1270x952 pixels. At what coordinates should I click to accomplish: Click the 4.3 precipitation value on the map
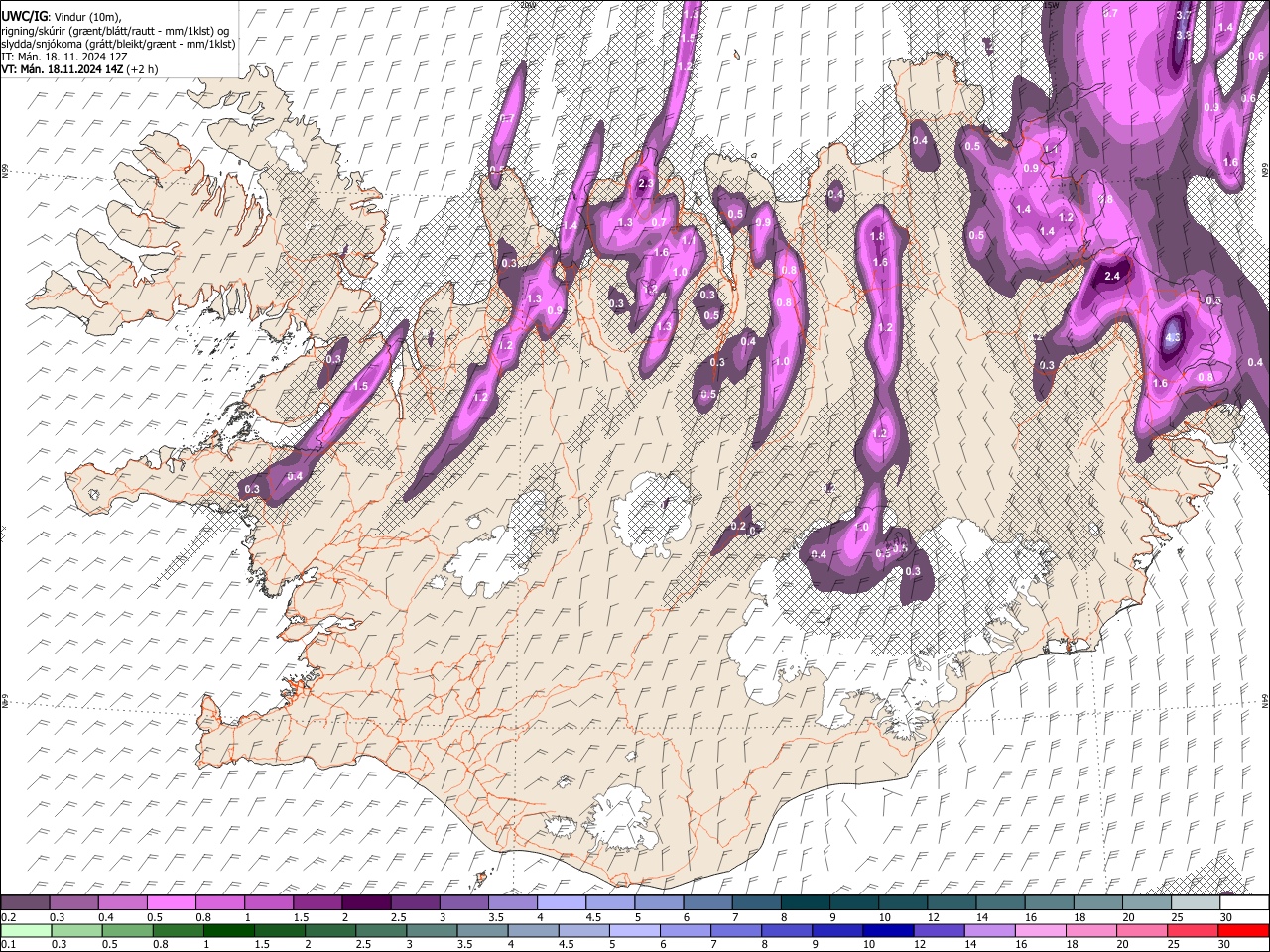(x=1172, y=338)
